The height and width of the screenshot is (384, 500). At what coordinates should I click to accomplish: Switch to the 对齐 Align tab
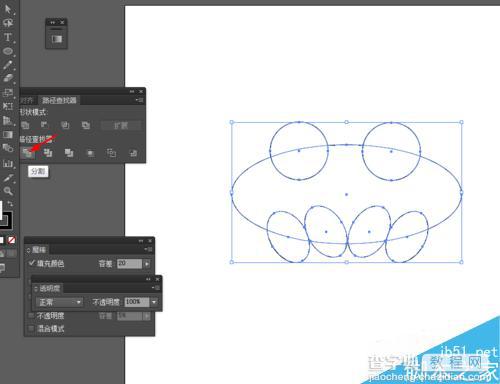point(27,100)
